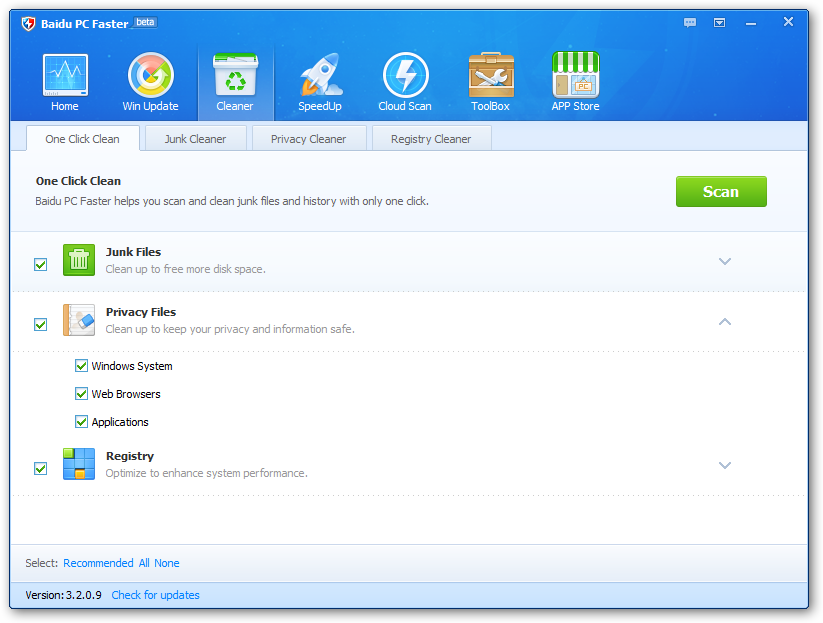Screen dimensions: 823x623
Task: Start the green Scan button
Action: tap(721, 192)
